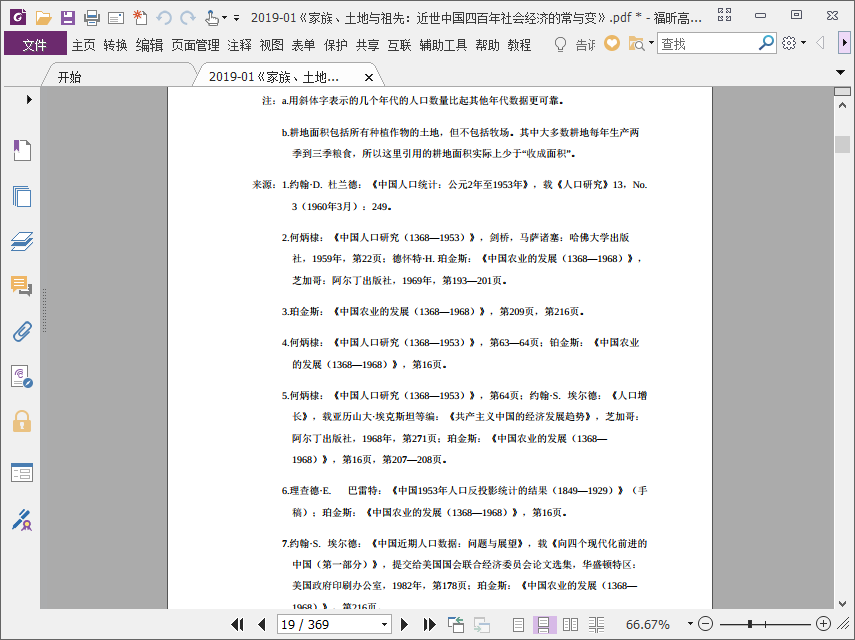
Task: Go to the next page
Action: click(404, 624)
